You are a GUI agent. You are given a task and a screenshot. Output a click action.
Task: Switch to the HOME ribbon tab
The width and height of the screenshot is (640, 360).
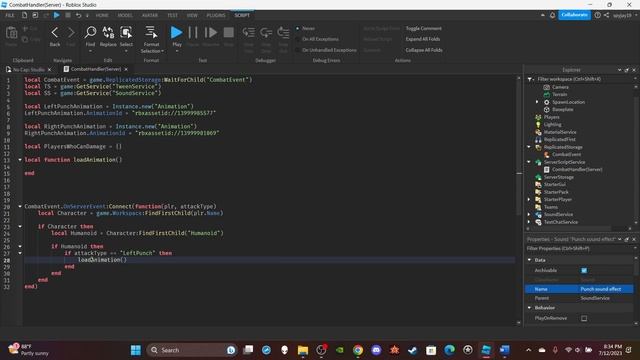point(102,15)
